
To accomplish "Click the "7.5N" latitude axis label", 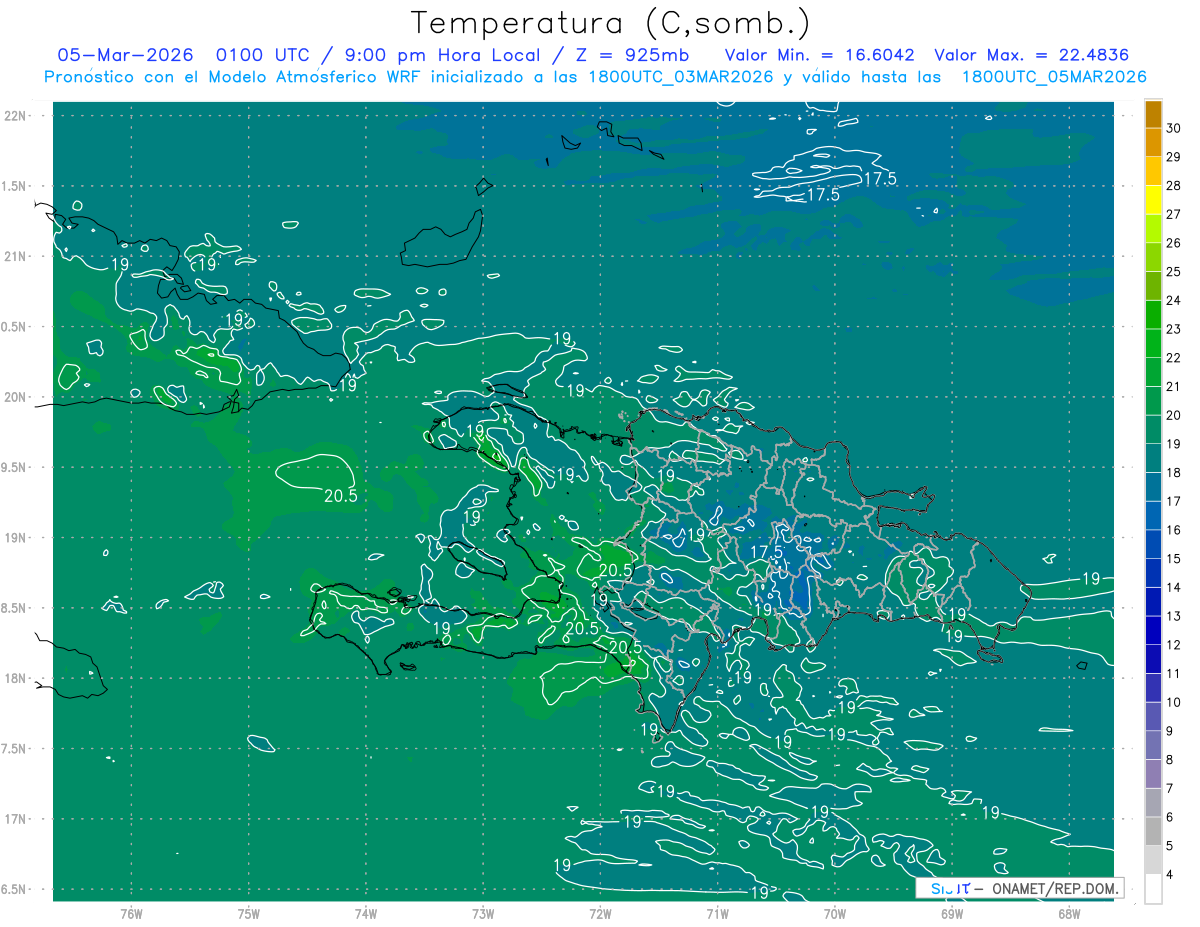I will point(14,749).
